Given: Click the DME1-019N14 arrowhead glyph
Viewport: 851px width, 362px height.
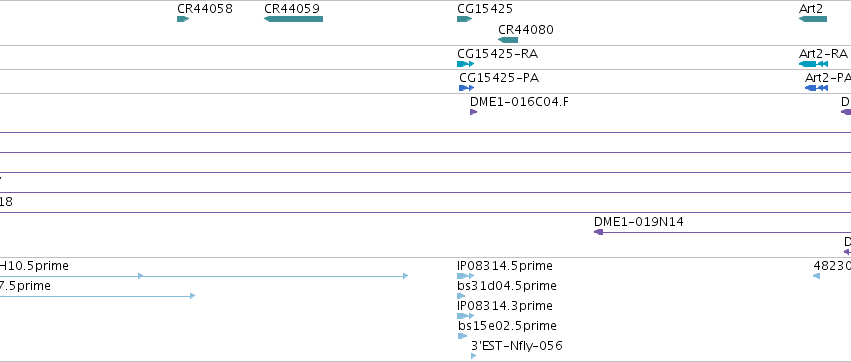Looking at the screenshot, I should 599,232.
